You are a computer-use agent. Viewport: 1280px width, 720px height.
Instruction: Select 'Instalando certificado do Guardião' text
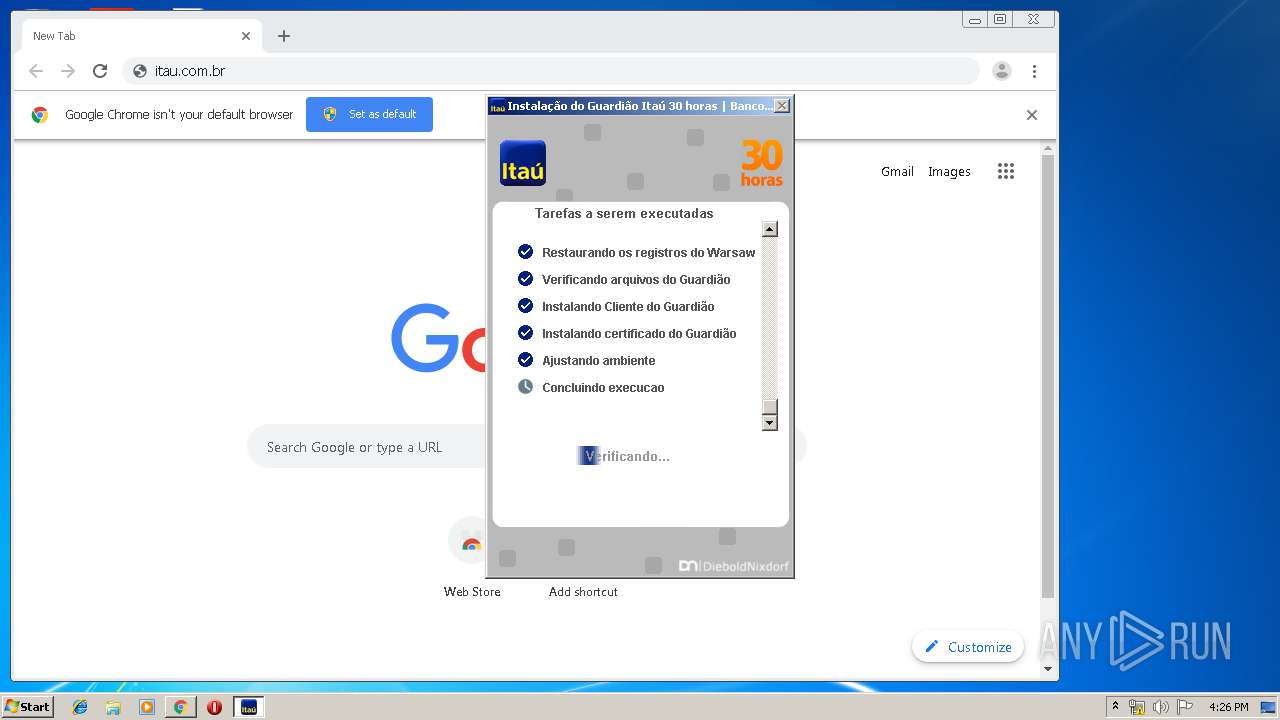click(x=639, y=334)
